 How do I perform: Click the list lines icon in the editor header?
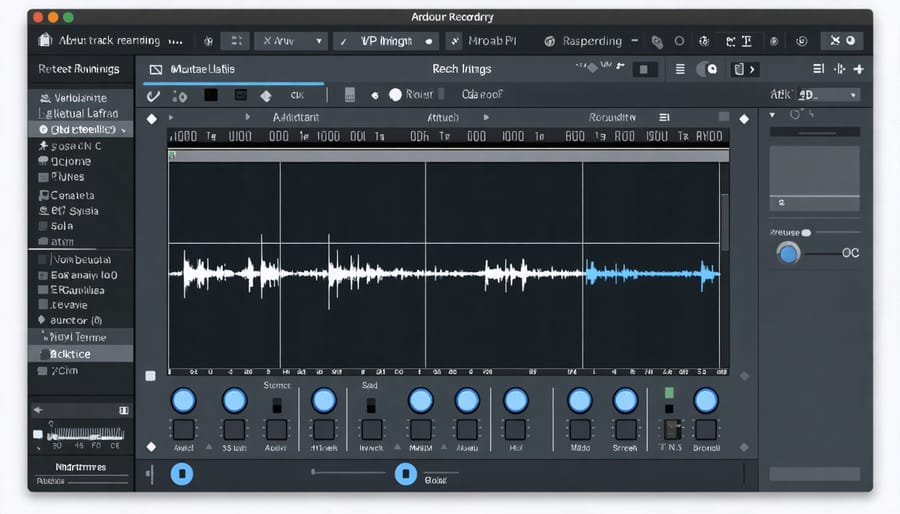[x=680, y=69]
